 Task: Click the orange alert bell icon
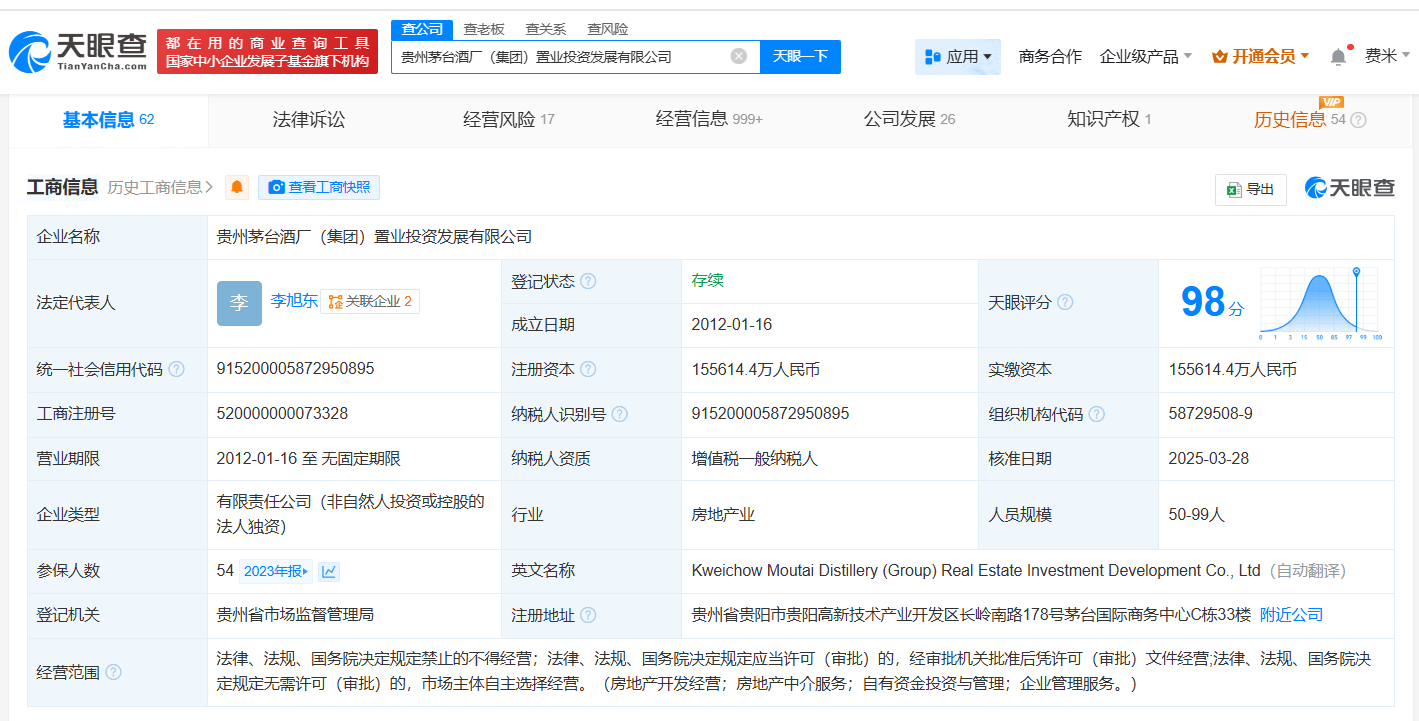[x=237, y=187]
